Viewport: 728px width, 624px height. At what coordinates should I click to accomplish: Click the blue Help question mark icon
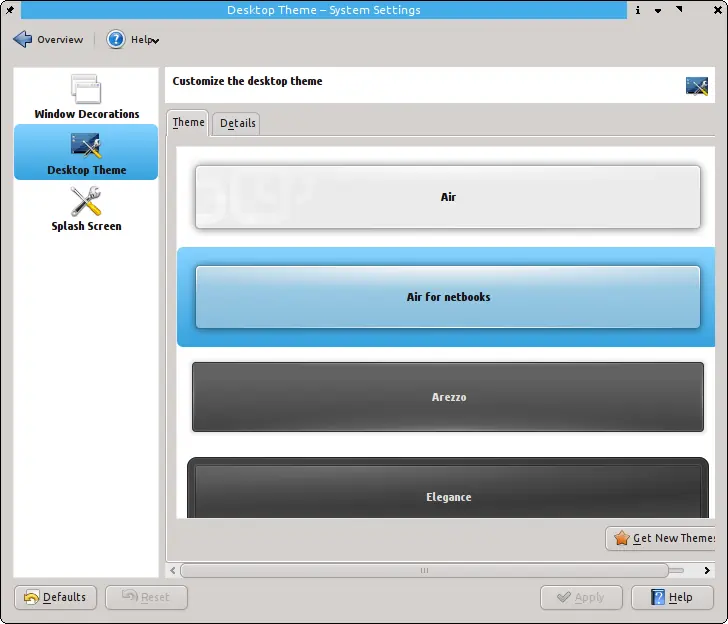(x=116, y=39)
